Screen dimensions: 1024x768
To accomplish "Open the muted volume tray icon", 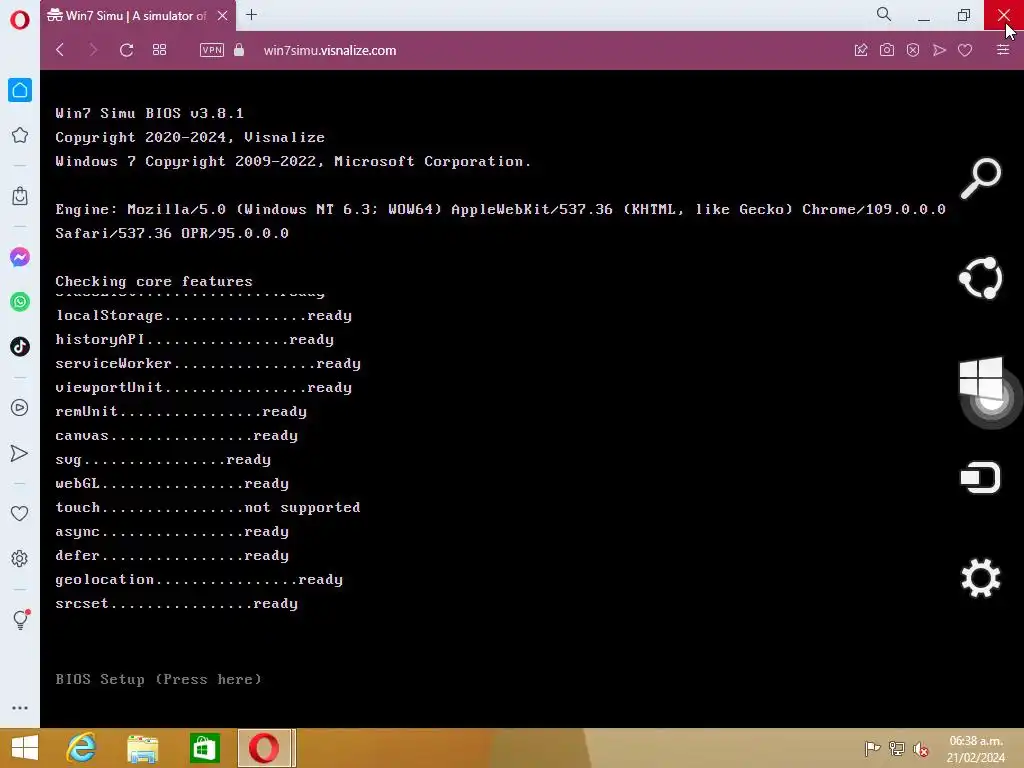I will (921, 749).
